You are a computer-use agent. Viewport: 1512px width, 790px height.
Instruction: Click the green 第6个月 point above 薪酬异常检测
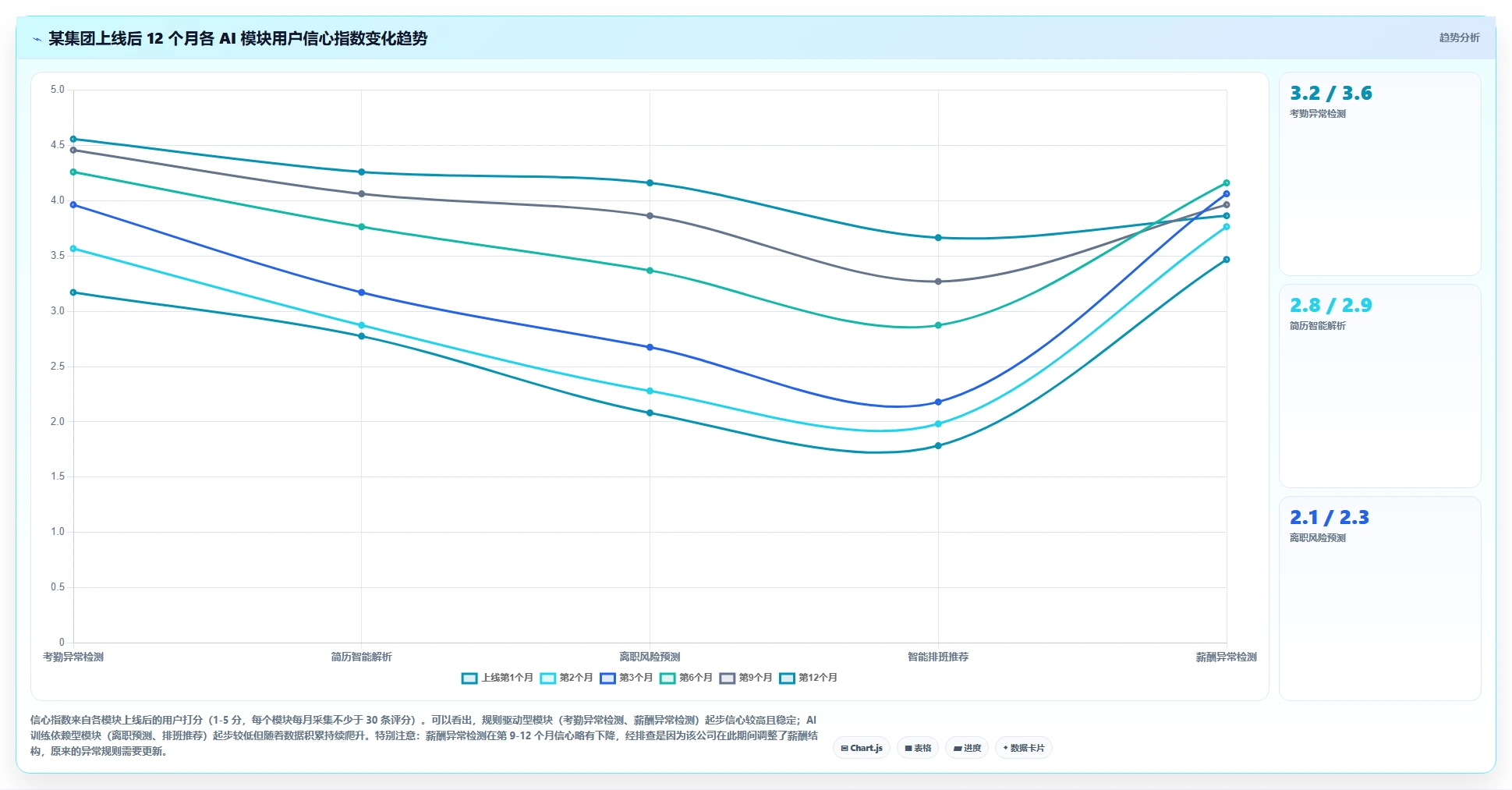pyautogui.click(x=1226, y=183)
